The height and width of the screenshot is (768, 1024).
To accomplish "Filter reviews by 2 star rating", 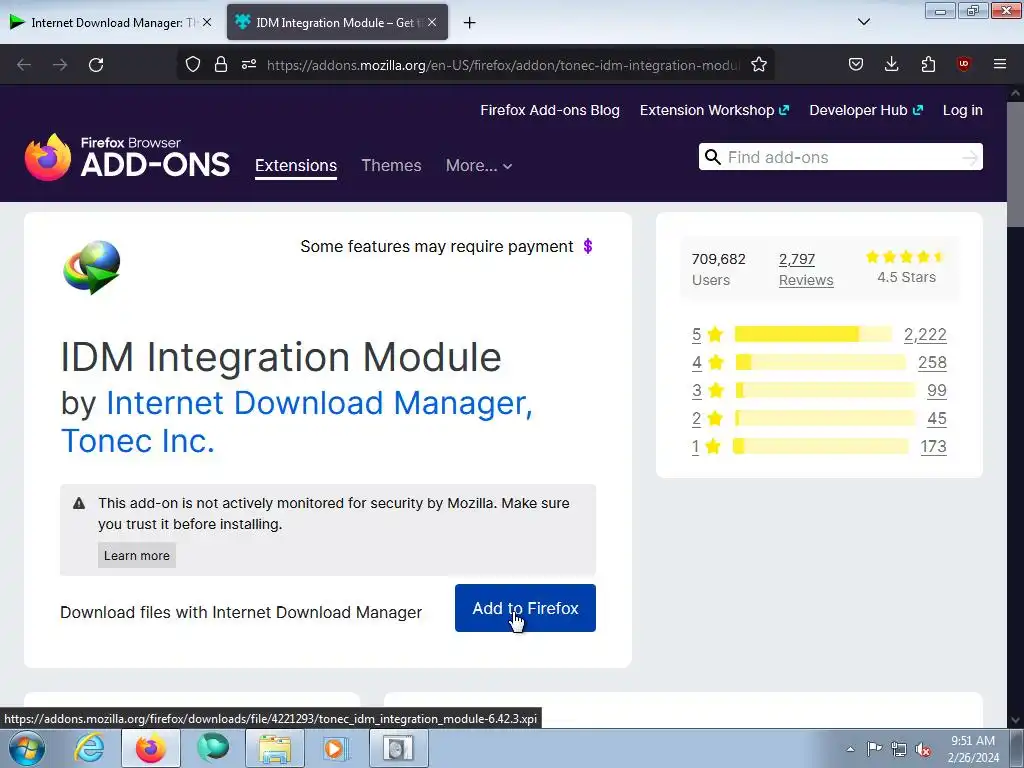I will 707,419.
